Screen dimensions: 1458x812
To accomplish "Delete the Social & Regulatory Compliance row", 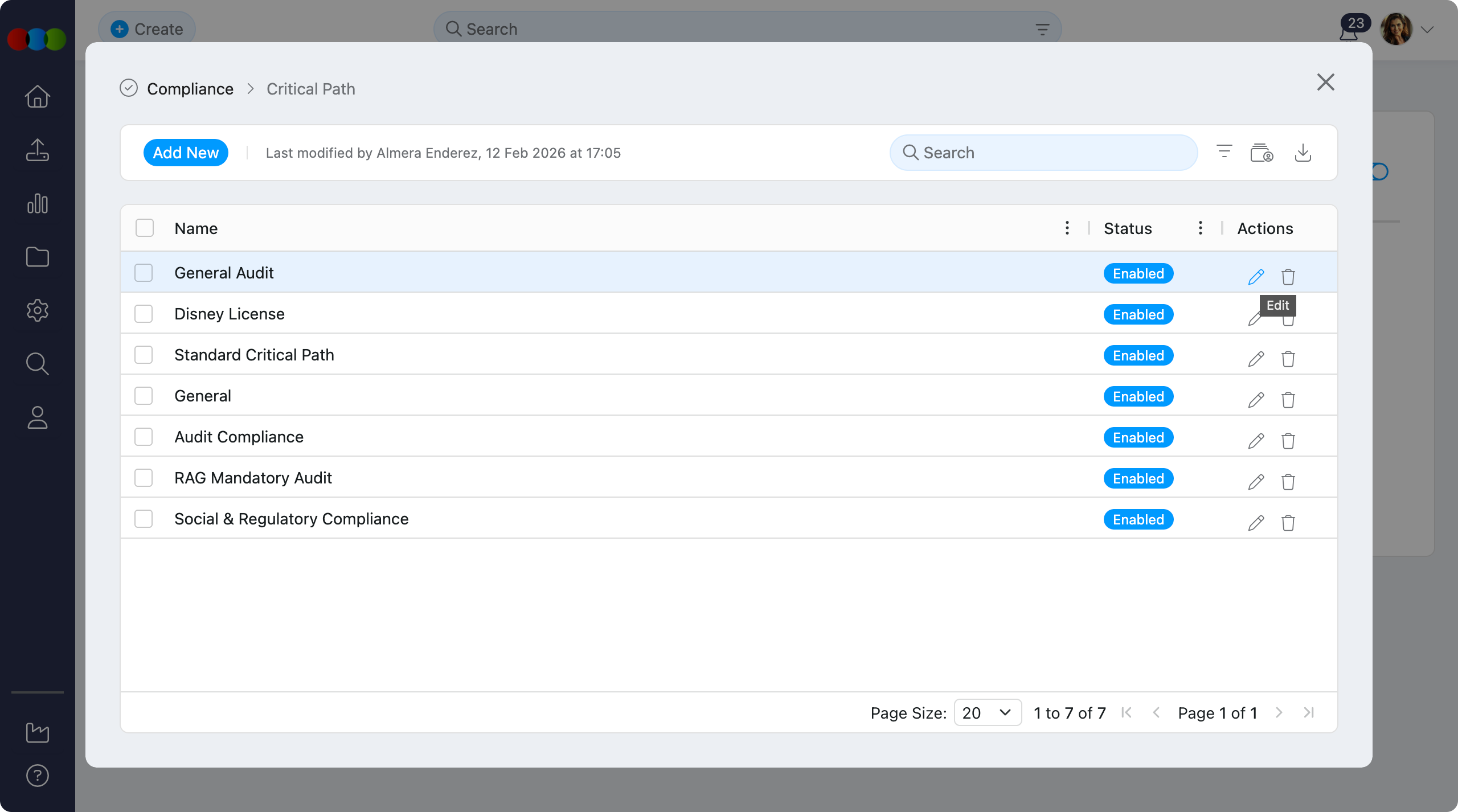I will click(x=1288, y=523).
